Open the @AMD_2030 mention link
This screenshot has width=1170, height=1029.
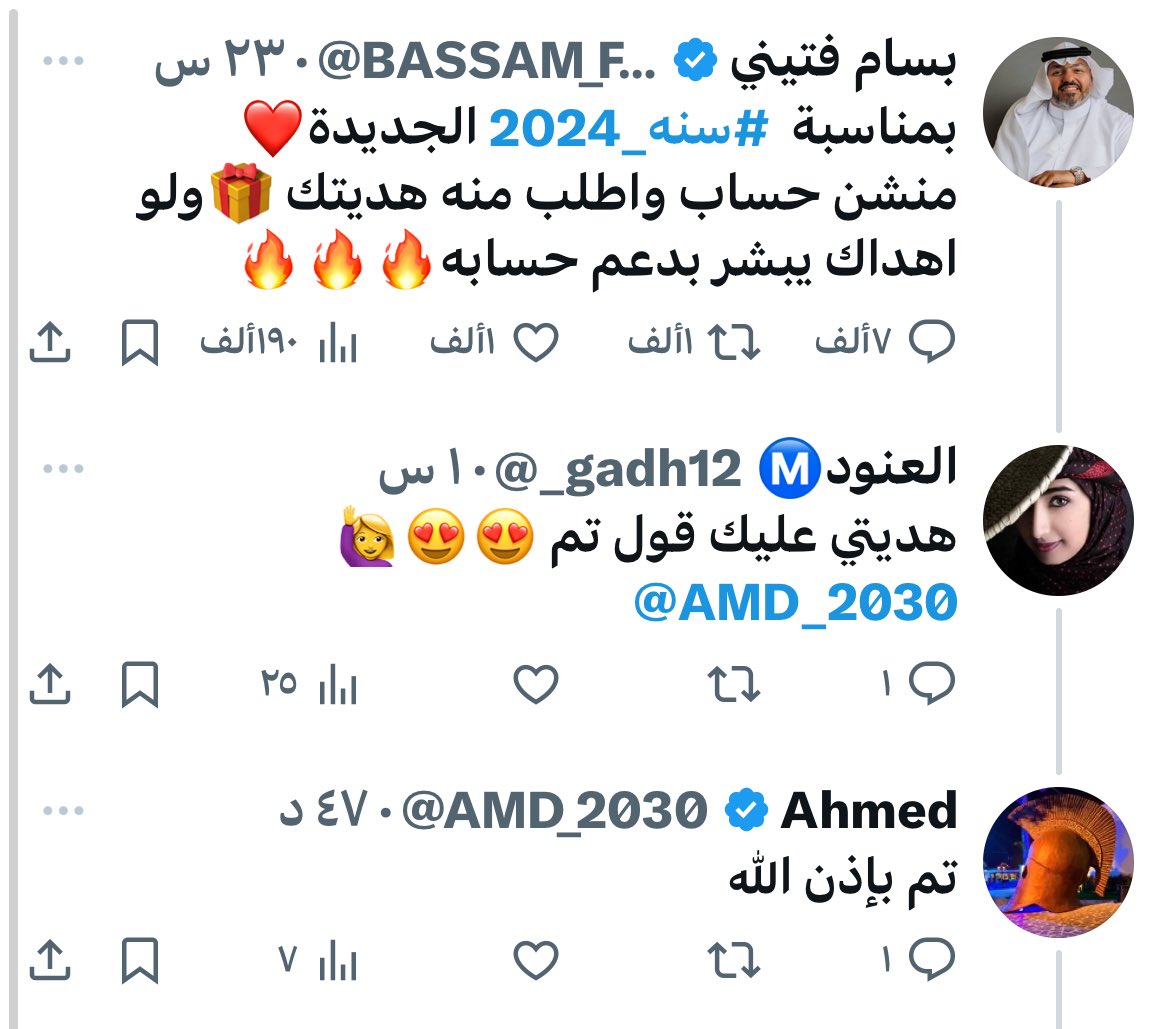795,603
